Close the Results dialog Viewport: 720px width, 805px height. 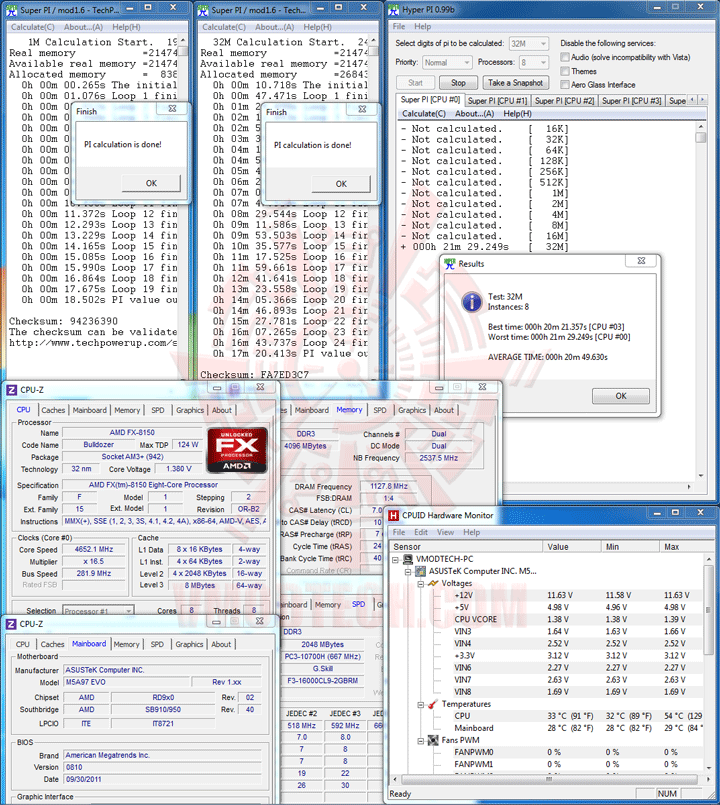641,260
